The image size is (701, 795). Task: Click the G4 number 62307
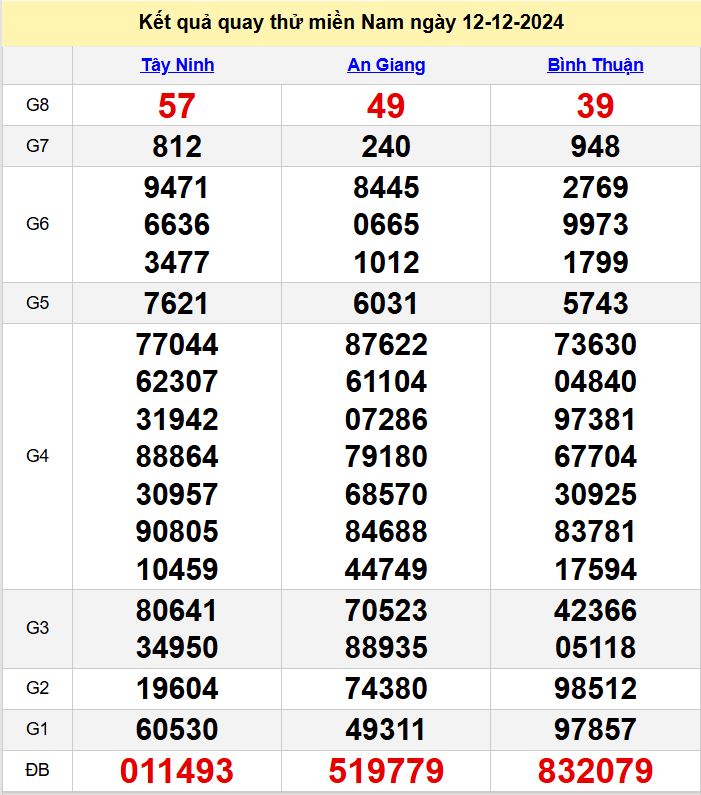[x=177, y=381]
